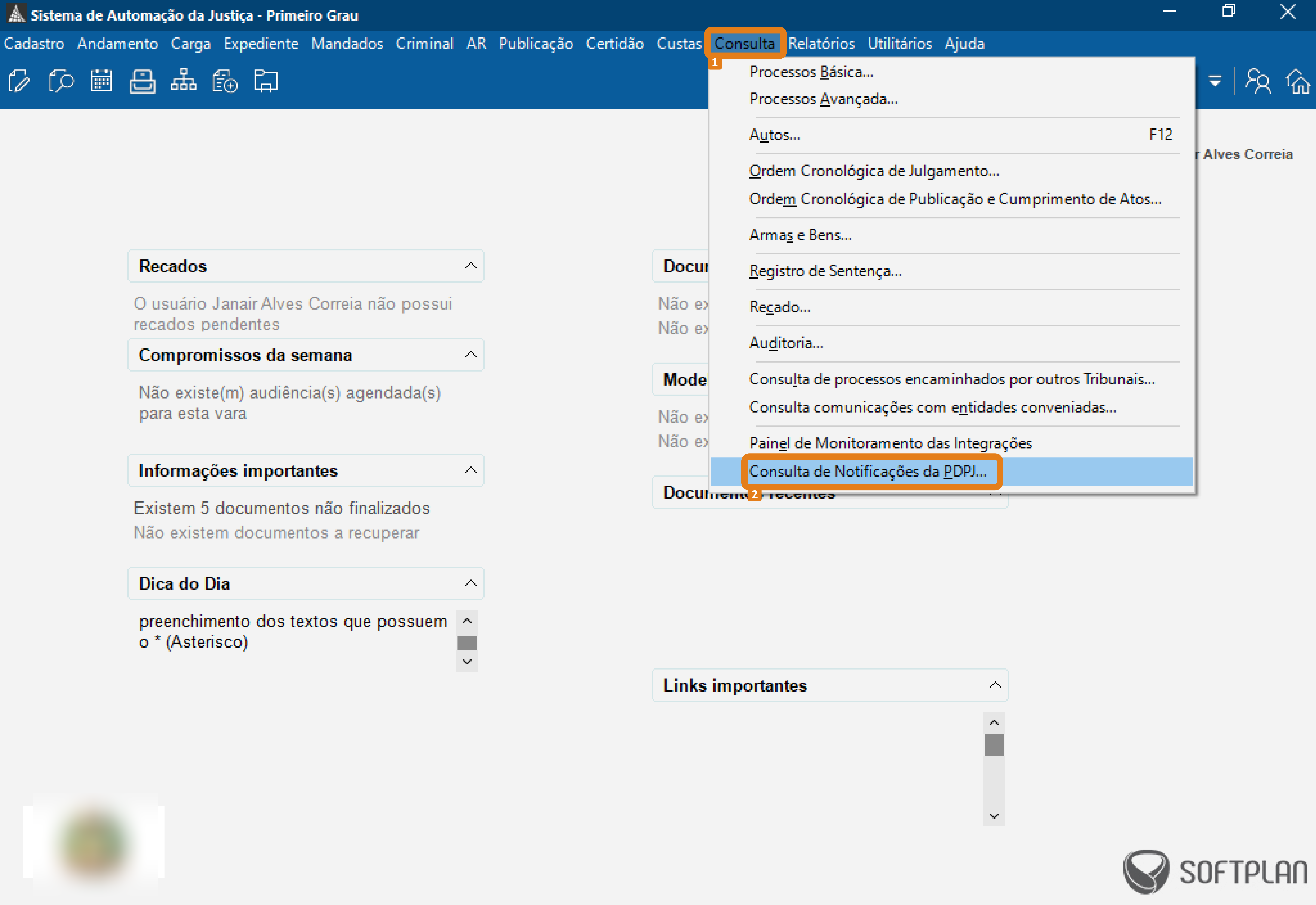Collapse the Recados panel
The width and height of the screenshot is (1316, 905).
coord(471,266)
